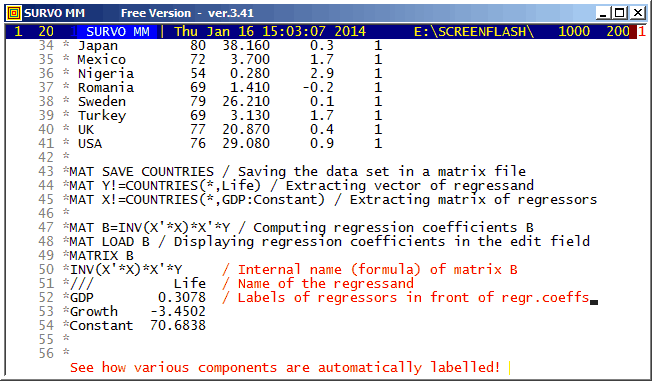Click growth value 2.9 in Nigeria row
This screenshot has height=381, width=652.
coord(321,74)
